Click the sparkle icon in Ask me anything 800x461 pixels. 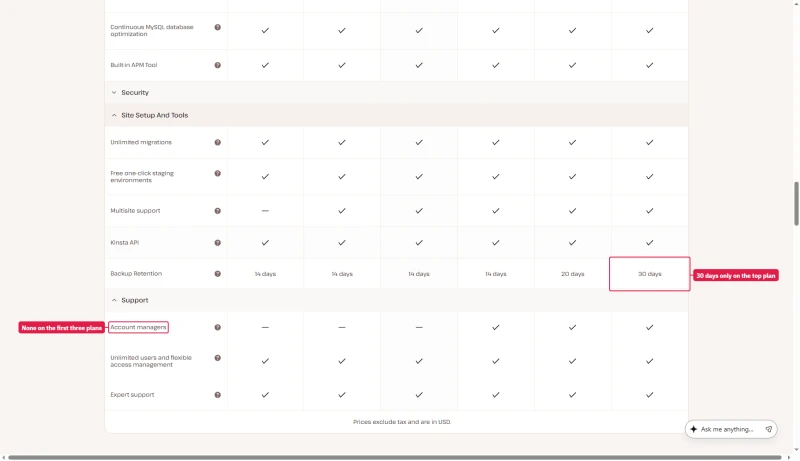pyautogui.click(x=693, y=429)
